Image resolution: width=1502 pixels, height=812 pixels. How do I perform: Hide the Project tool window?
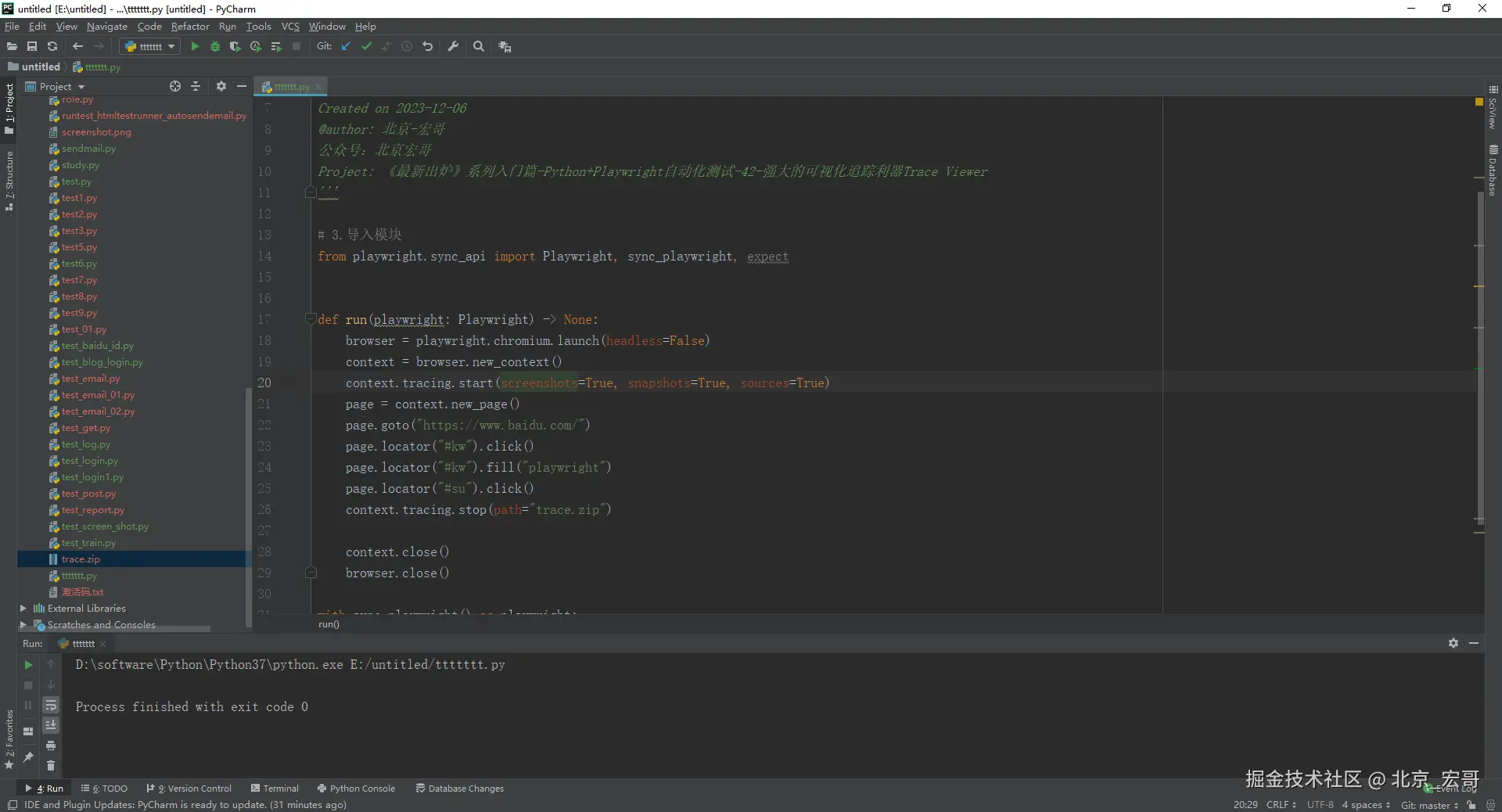pos(242,86)
